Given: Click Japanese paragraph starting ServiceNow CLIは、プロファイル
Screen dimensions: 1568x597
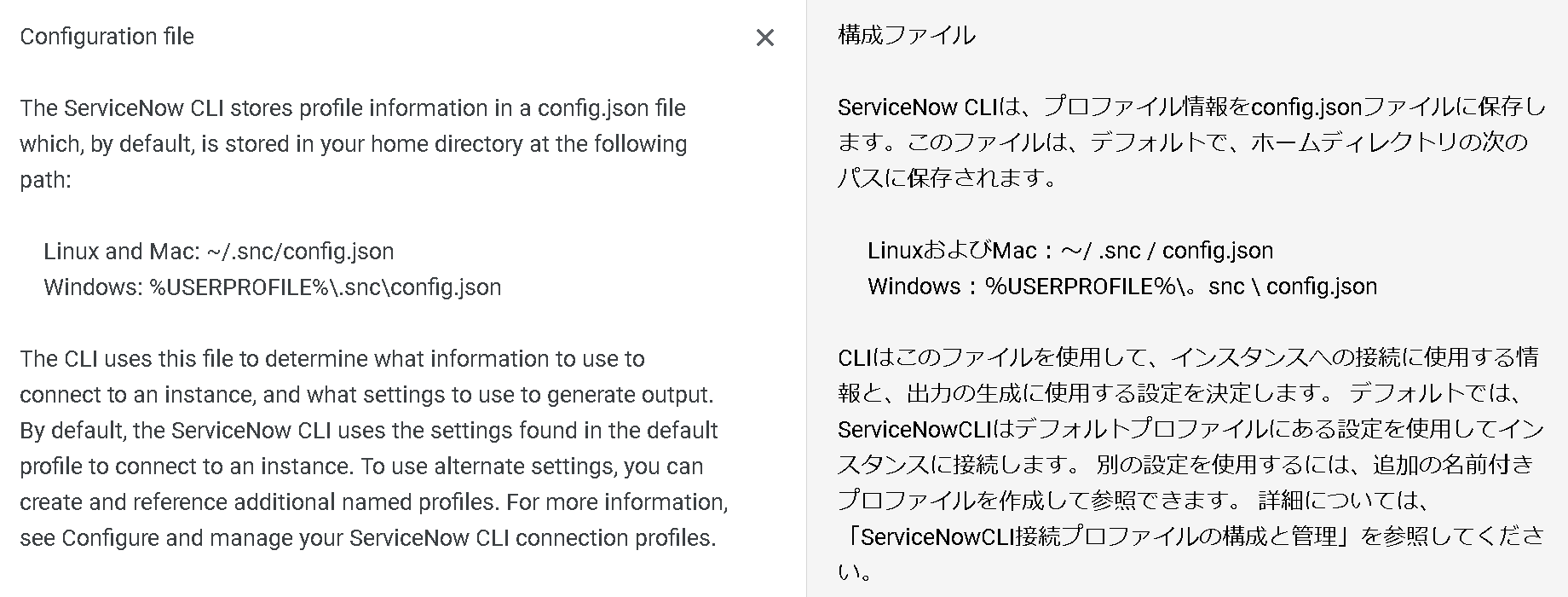Looking at the screenshot, I should point(1191,142).
